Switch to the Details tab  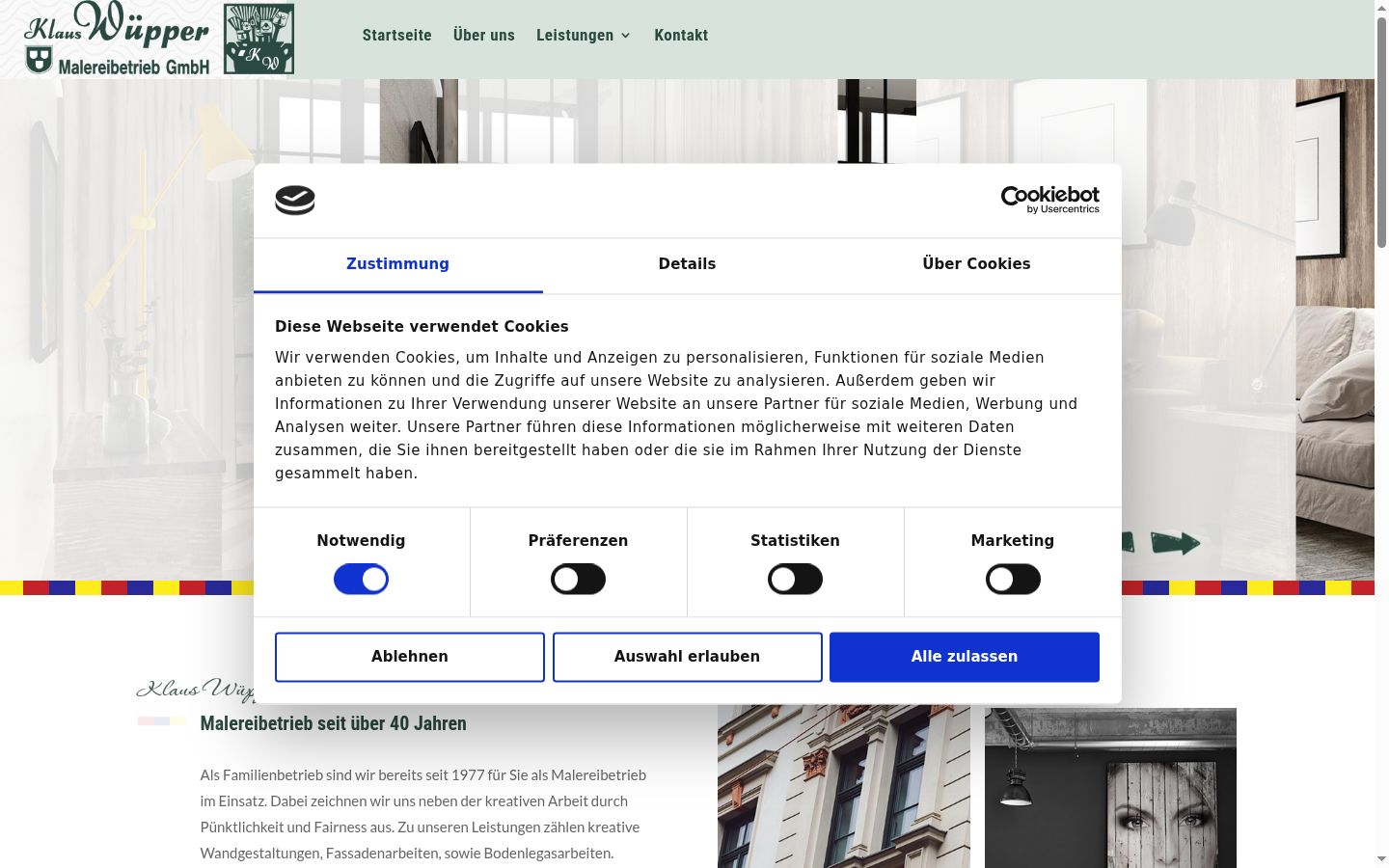click(x=687, y=264)
